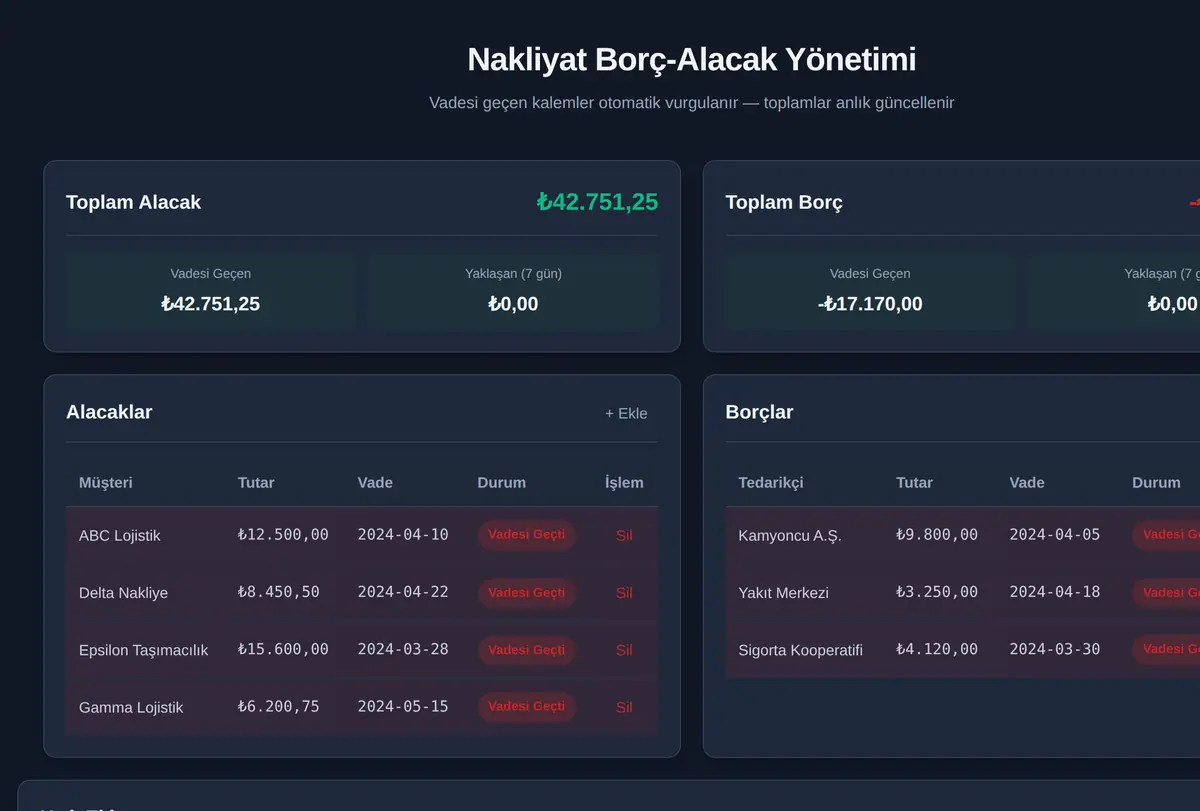1200x811 pixels.
Task: Delete the Delta Nakliye row with Sil
Action: tap(624, 592)
